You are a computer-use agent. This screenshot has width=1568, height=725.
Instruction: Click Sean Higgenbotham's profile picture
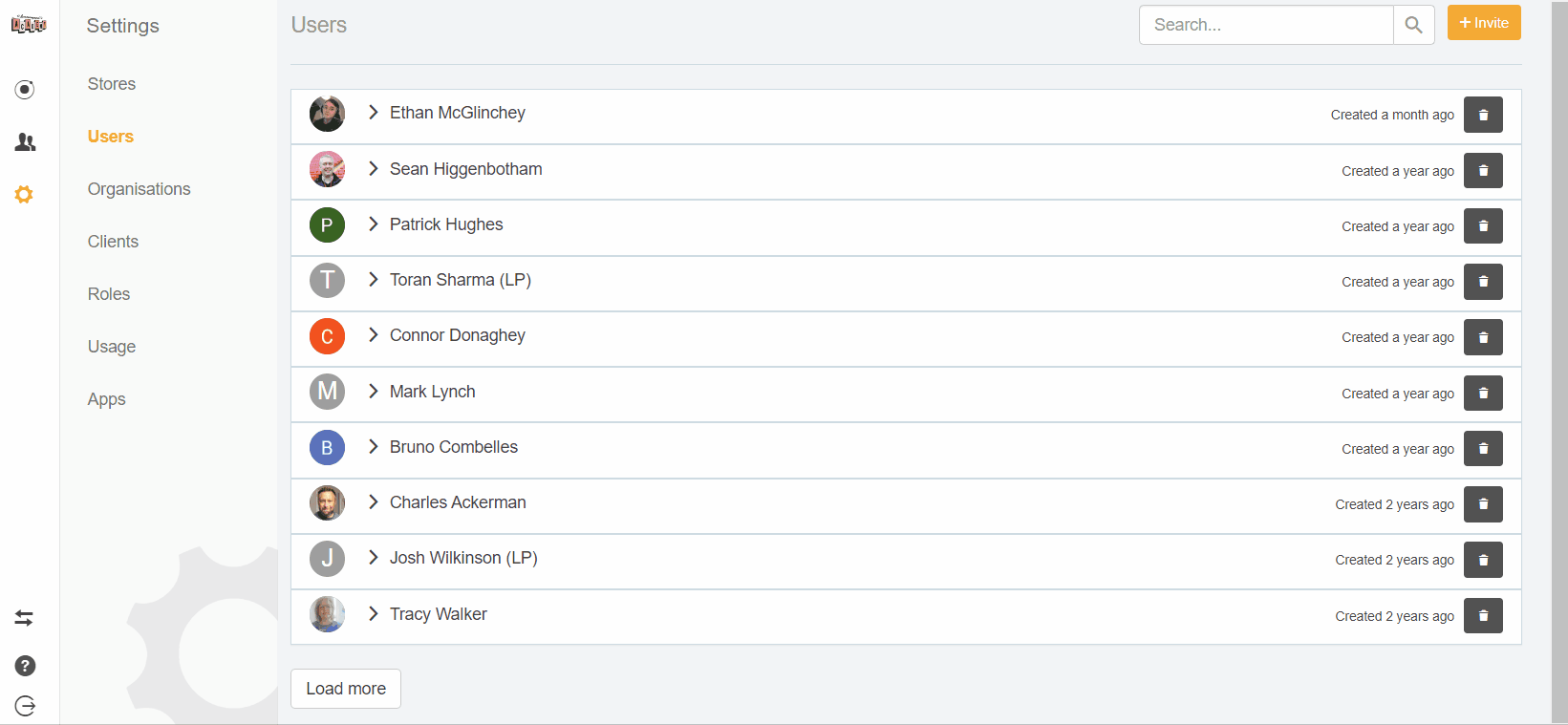pos(327,169)
